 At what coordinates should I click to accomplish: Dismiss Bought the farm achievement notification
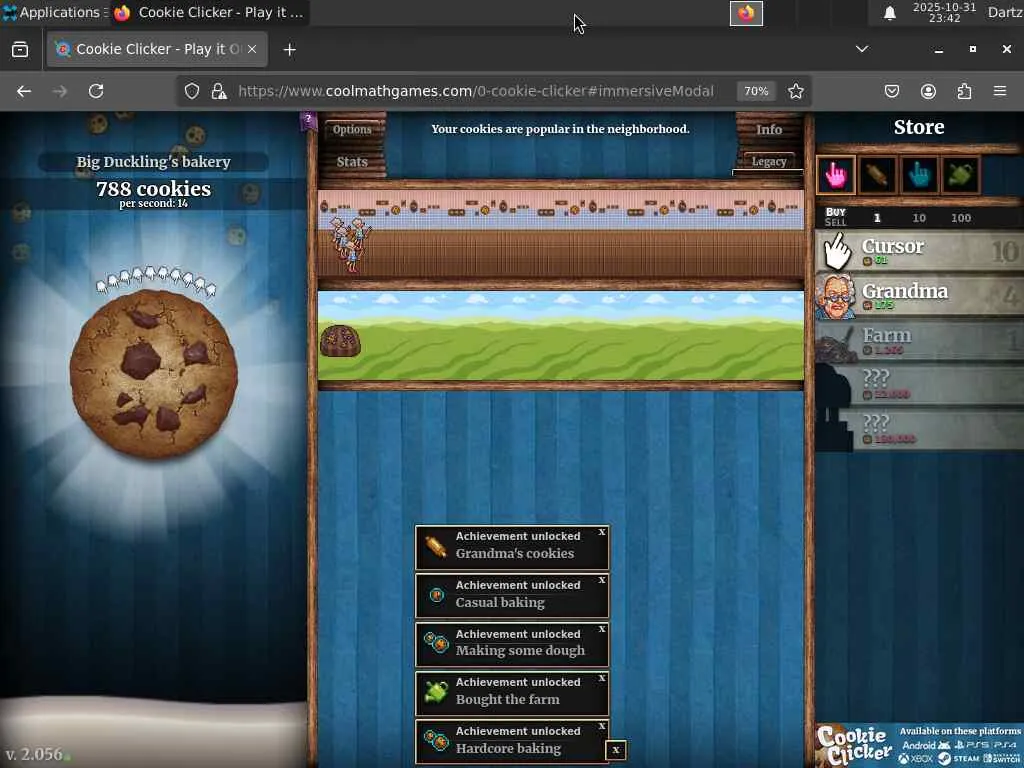[602, 678]
